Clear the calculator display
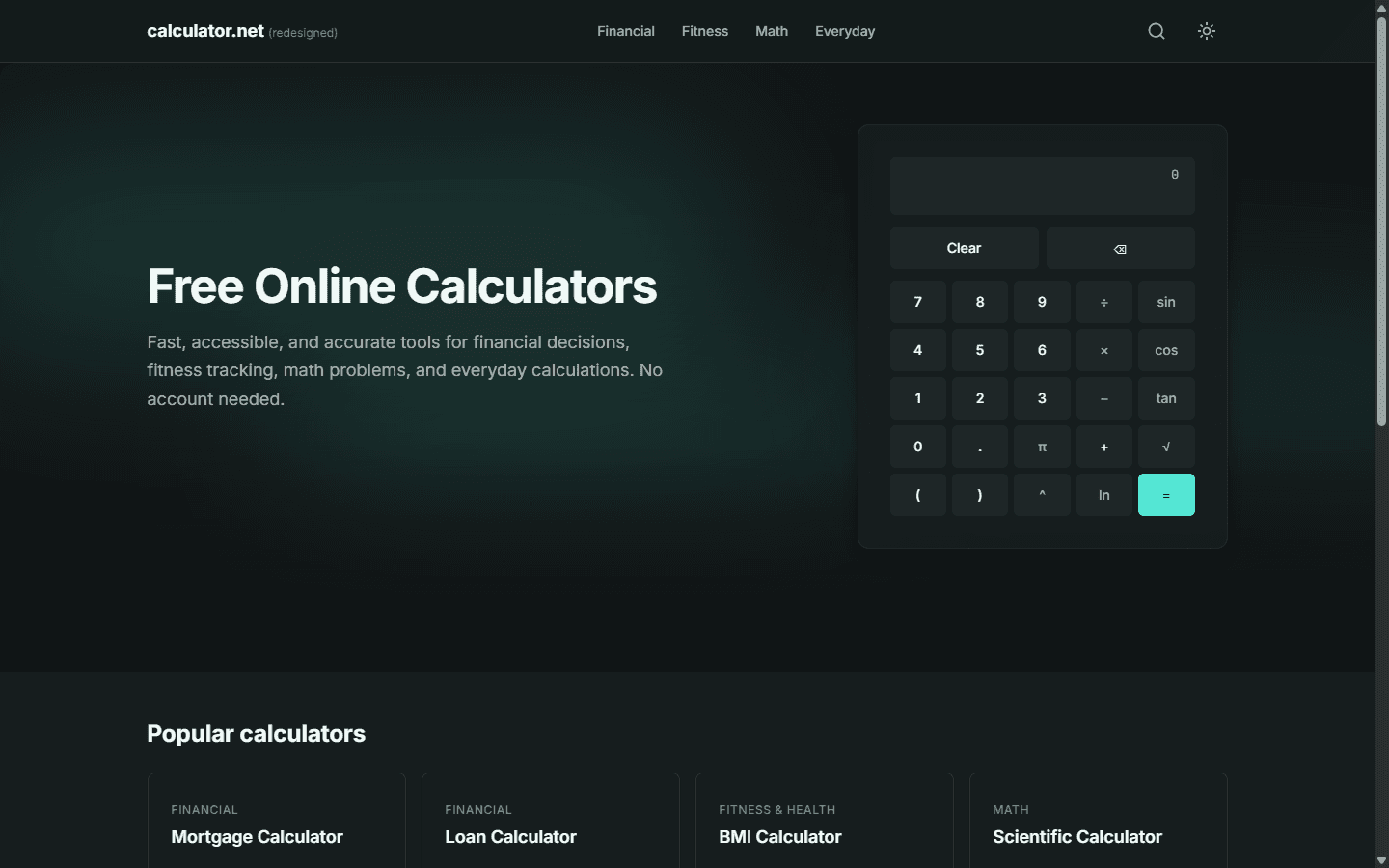Screen dimensions: 1389x868 pyautogui.click(x=965, y=248)
